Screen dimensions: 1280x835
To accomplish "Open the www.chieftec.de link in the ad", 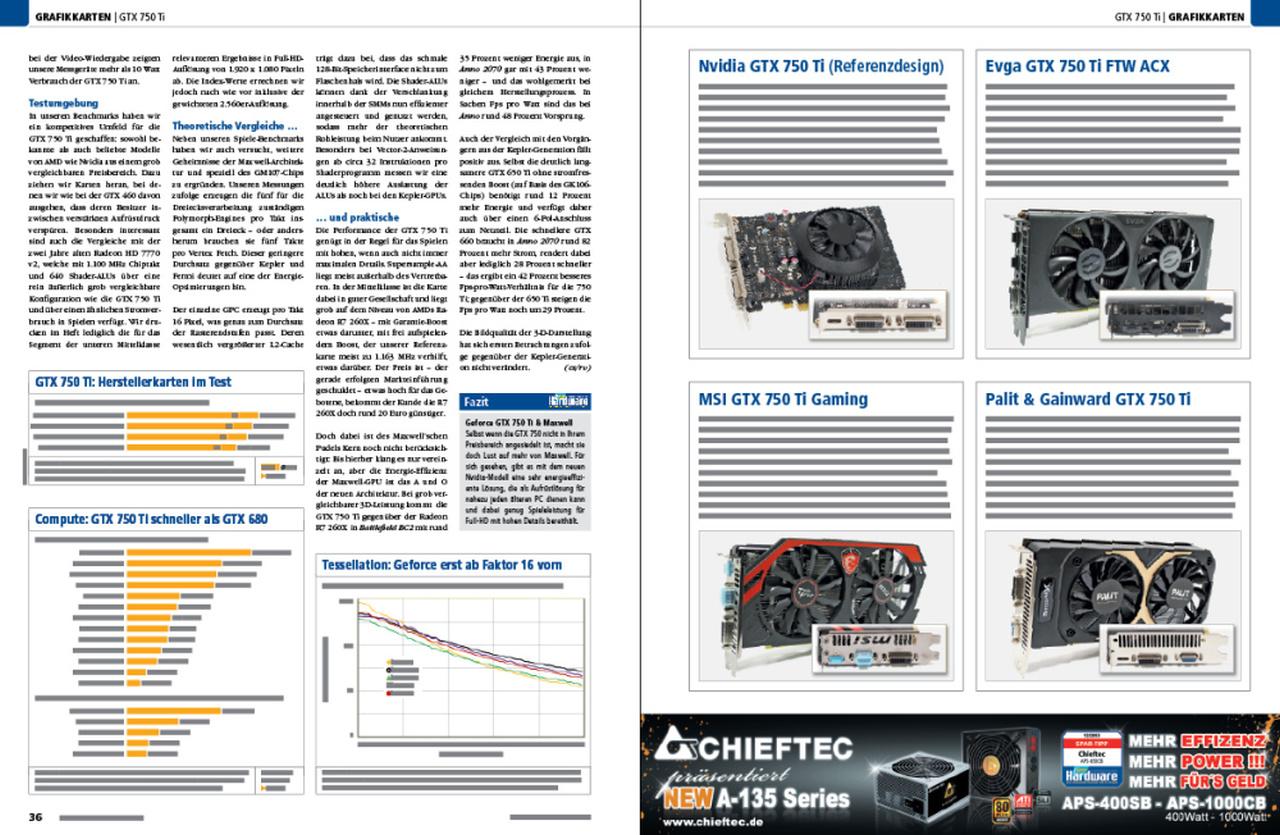I will coord(713,822).
